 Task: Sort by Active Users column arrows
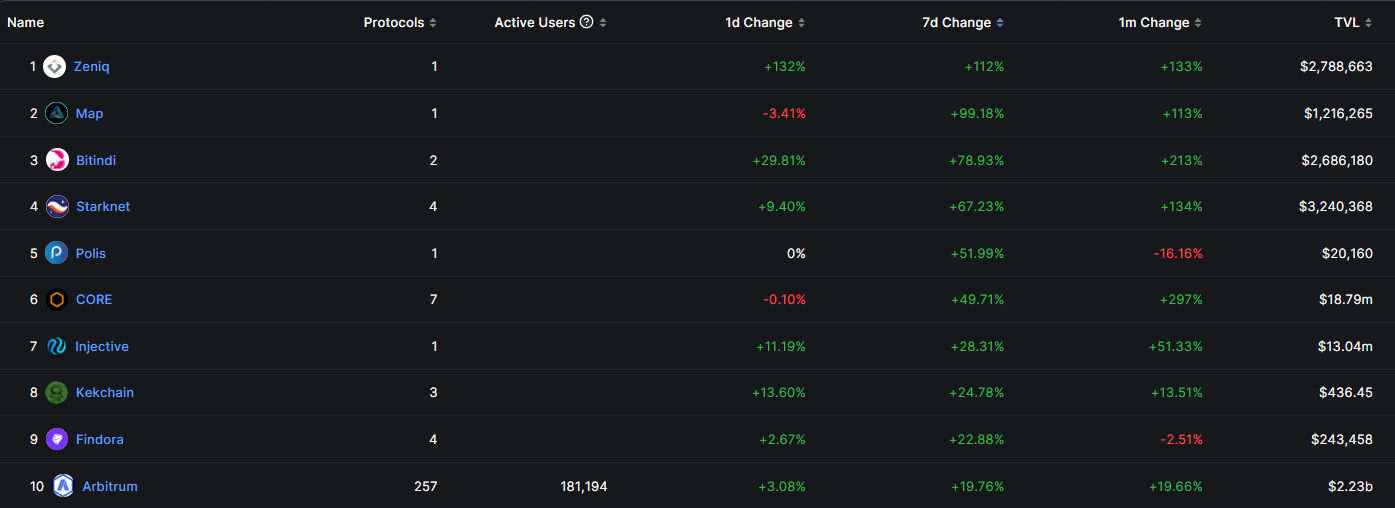coord(603,23)
